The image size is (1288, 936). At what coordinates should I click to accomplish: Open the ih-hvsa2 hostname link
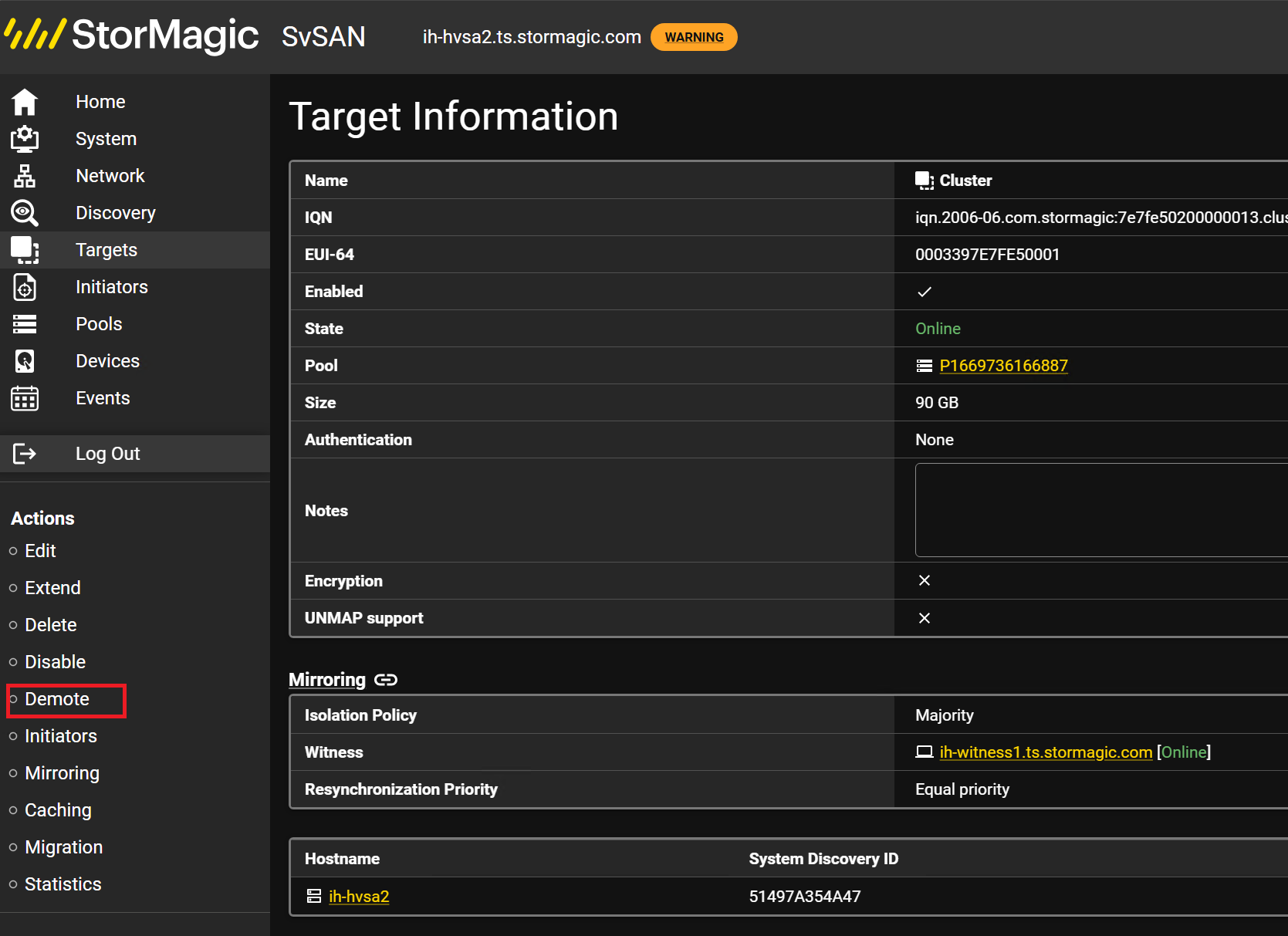(359, 897)
